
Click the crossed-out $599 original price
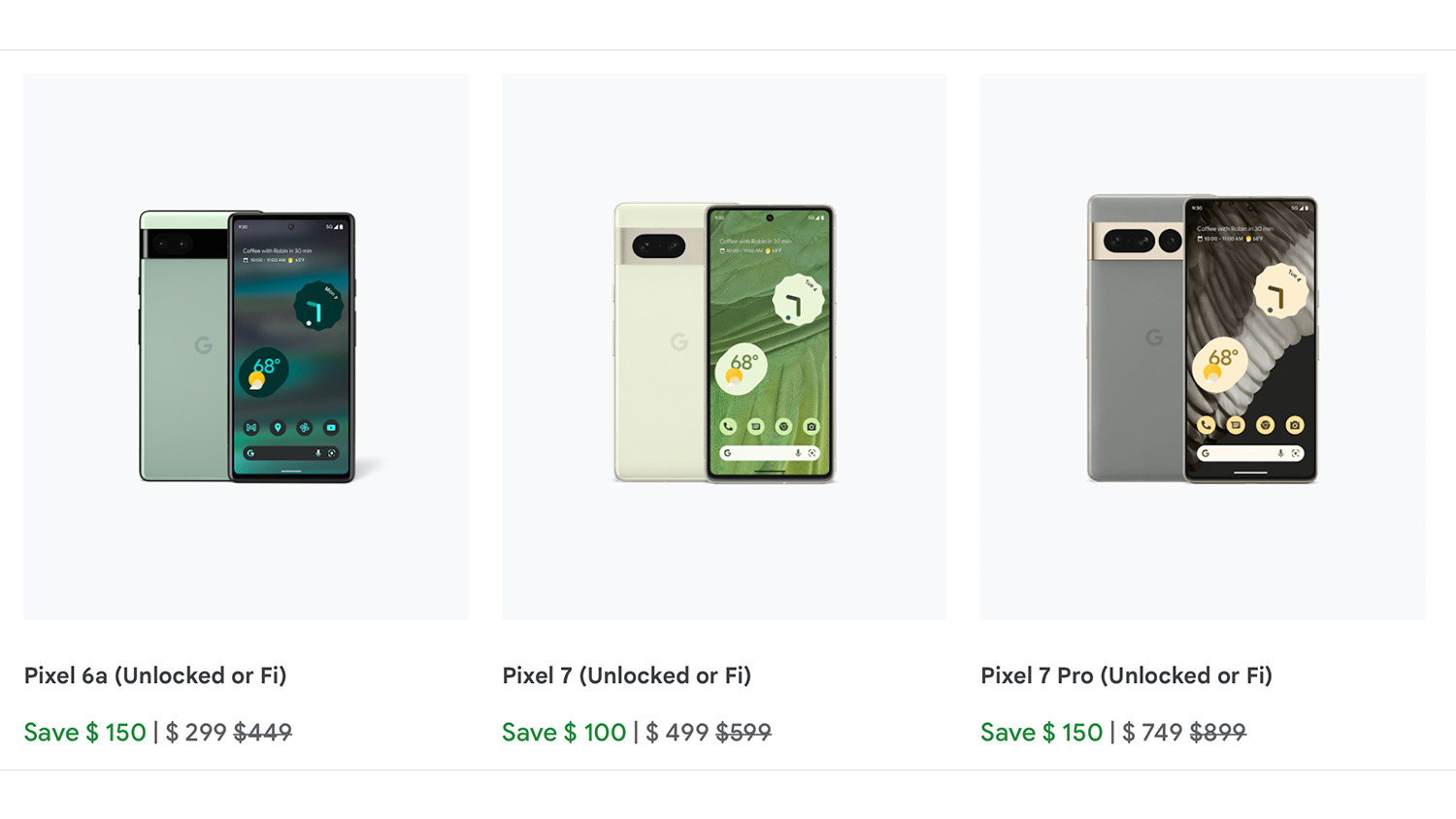pyautogui.click(x=744, y=733)
